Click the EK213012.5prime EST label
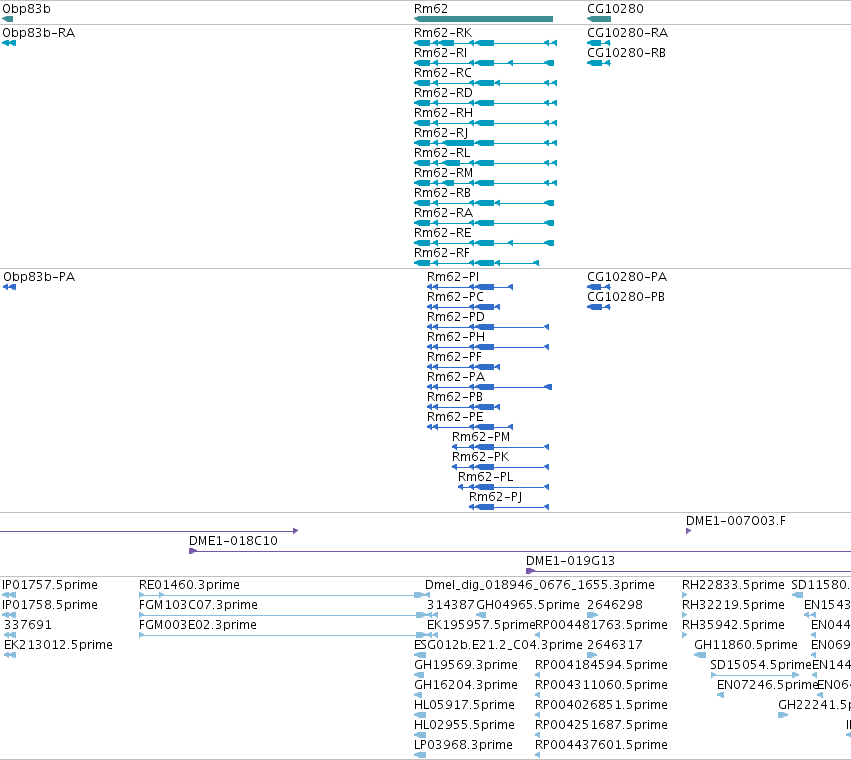The width and height of the screenshot is (851, 760). 58,645
